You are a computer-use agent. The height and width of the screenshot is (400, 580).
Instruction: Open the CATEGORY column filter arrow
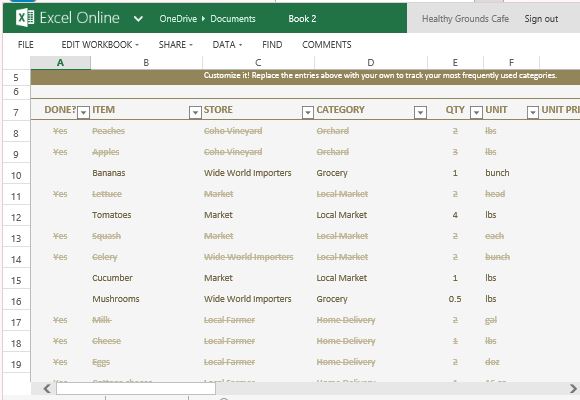point(420,112)
